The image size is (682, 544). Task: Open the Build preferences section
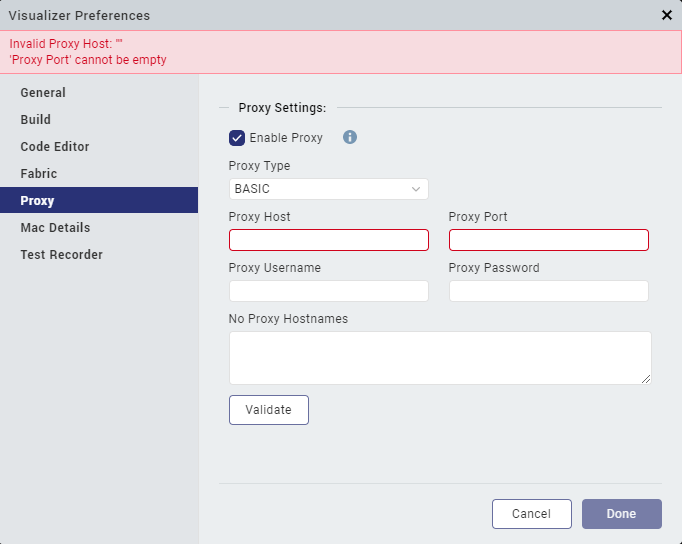pyautogui.click(x=36, y=120)
